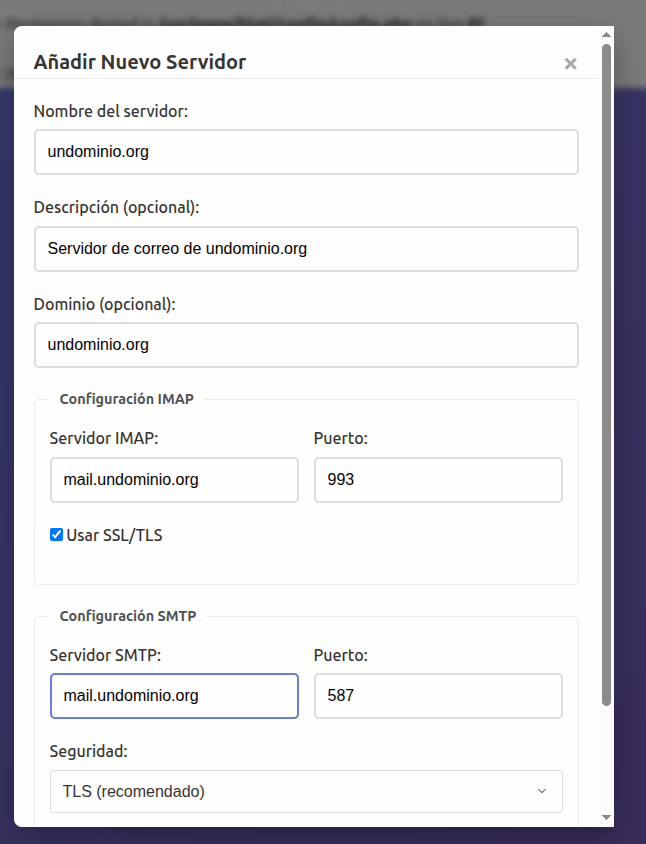
Task: Click the Descripción (opcional) label
Action: click(117, 208)
